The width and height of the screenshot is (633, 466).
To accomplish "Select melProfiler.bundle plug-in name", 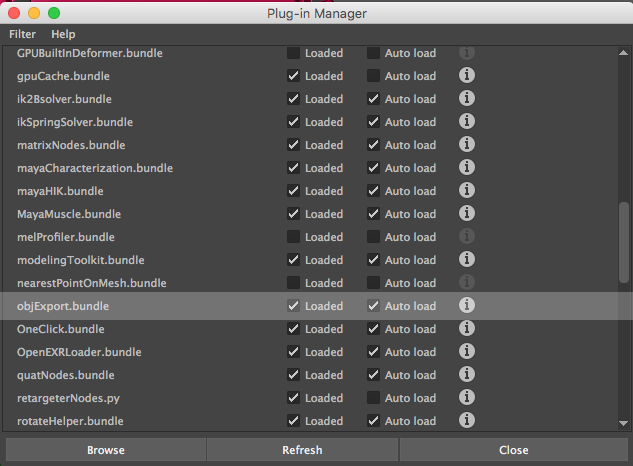I will click(x=66, y=237).
